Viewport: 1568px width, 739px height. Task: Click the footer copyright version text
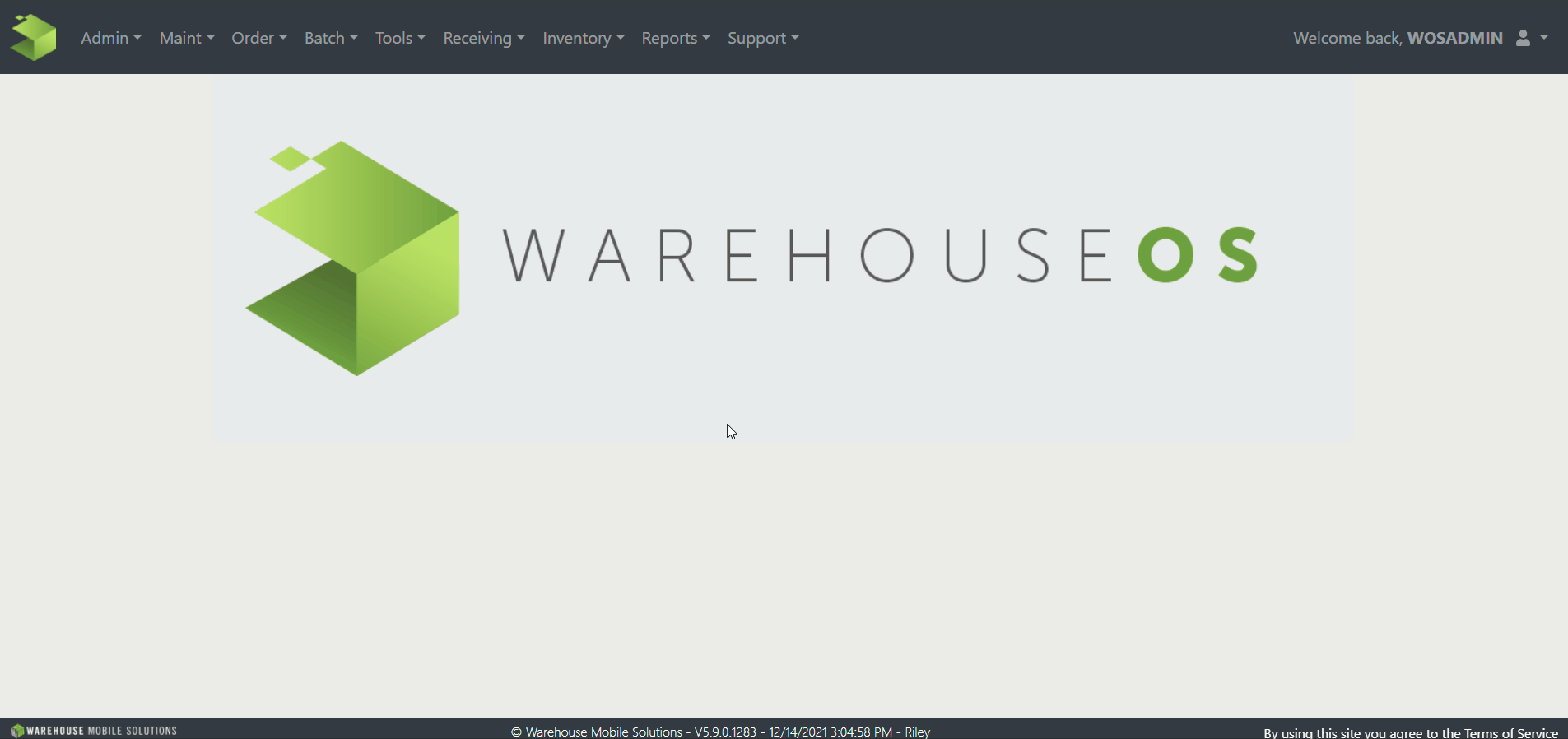pos(720,732)
